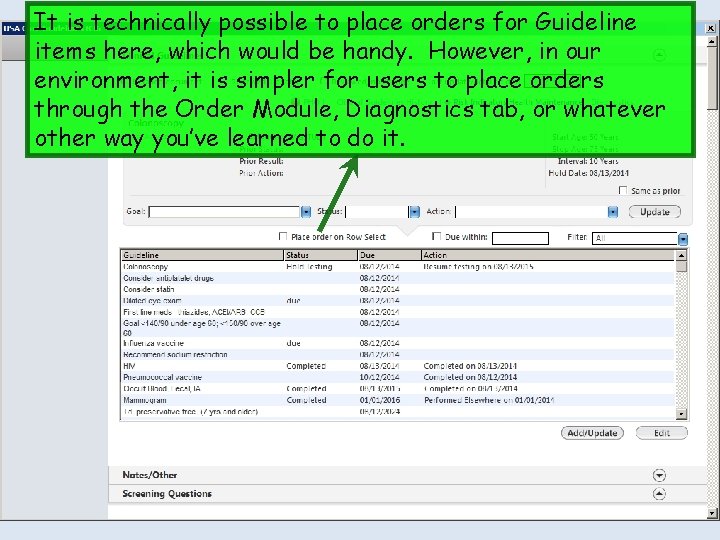The image size is (720, 540).
Task: Tick the 'Place order on Row Select' checkbox
Action: [x=283, y=236]
